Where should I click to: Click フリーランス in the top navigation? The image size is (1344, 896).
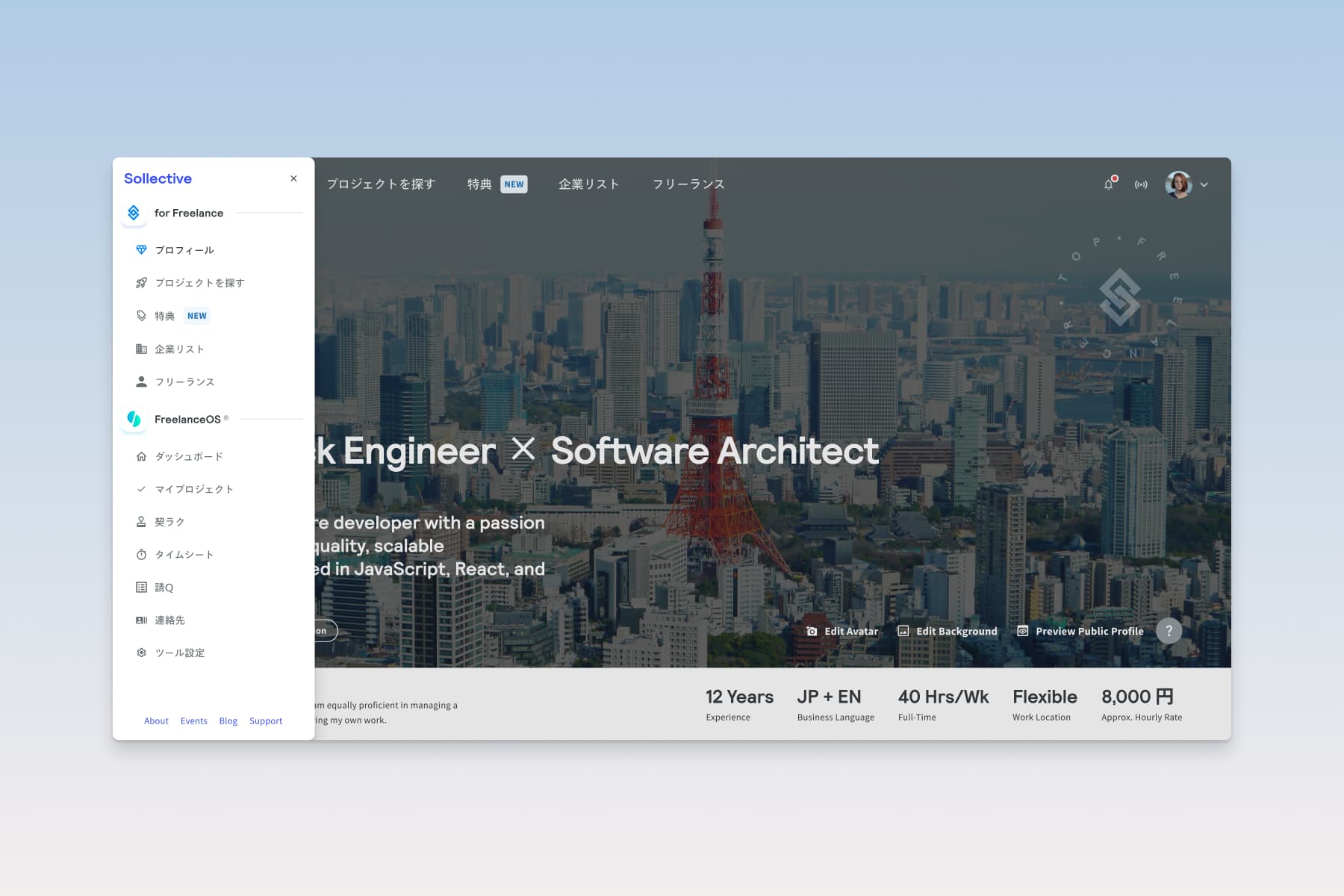(688, 184)
